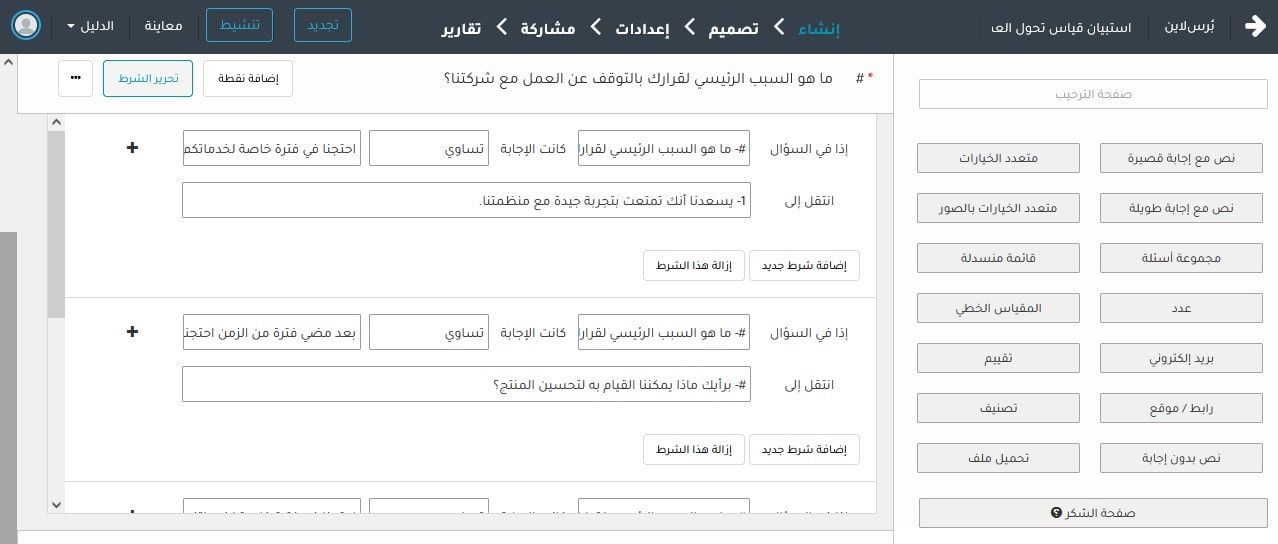Click the survey title استبيان قياس تحول

(x=1061, y=27)
